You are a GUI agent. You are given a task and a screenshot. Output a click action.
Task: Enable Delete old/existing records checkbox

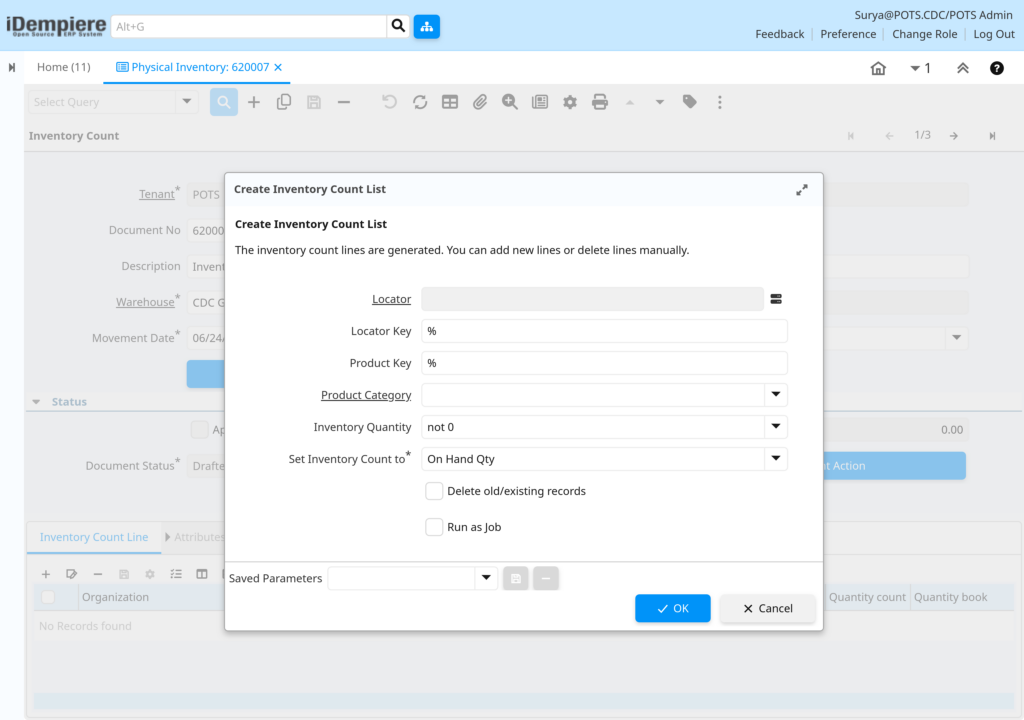tap(434, 491)
